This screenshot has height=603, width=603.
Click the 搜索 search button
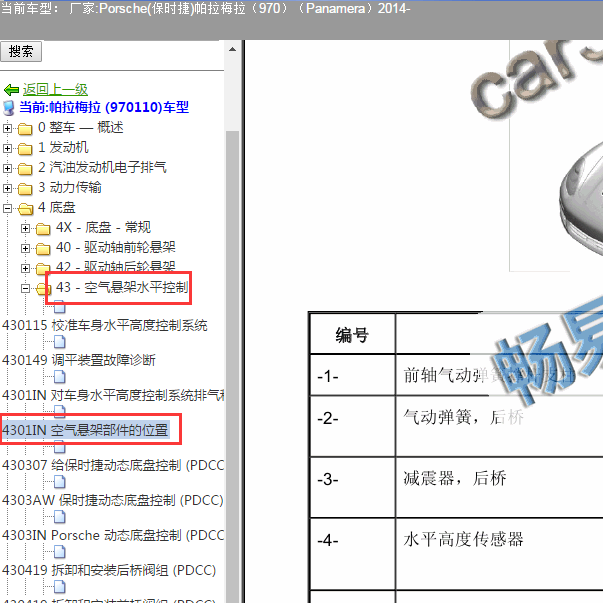(x=21, y=52)
